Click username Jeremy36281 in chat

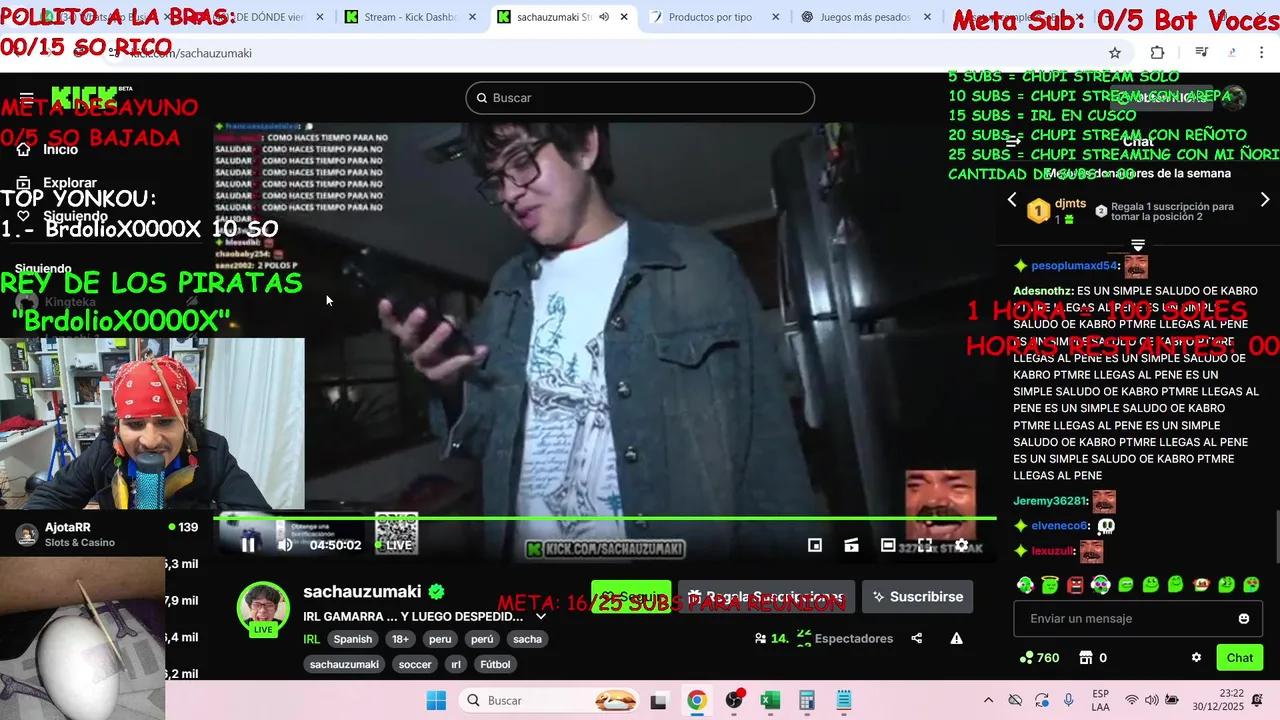pyautogui.click(x=1049, y=501)
